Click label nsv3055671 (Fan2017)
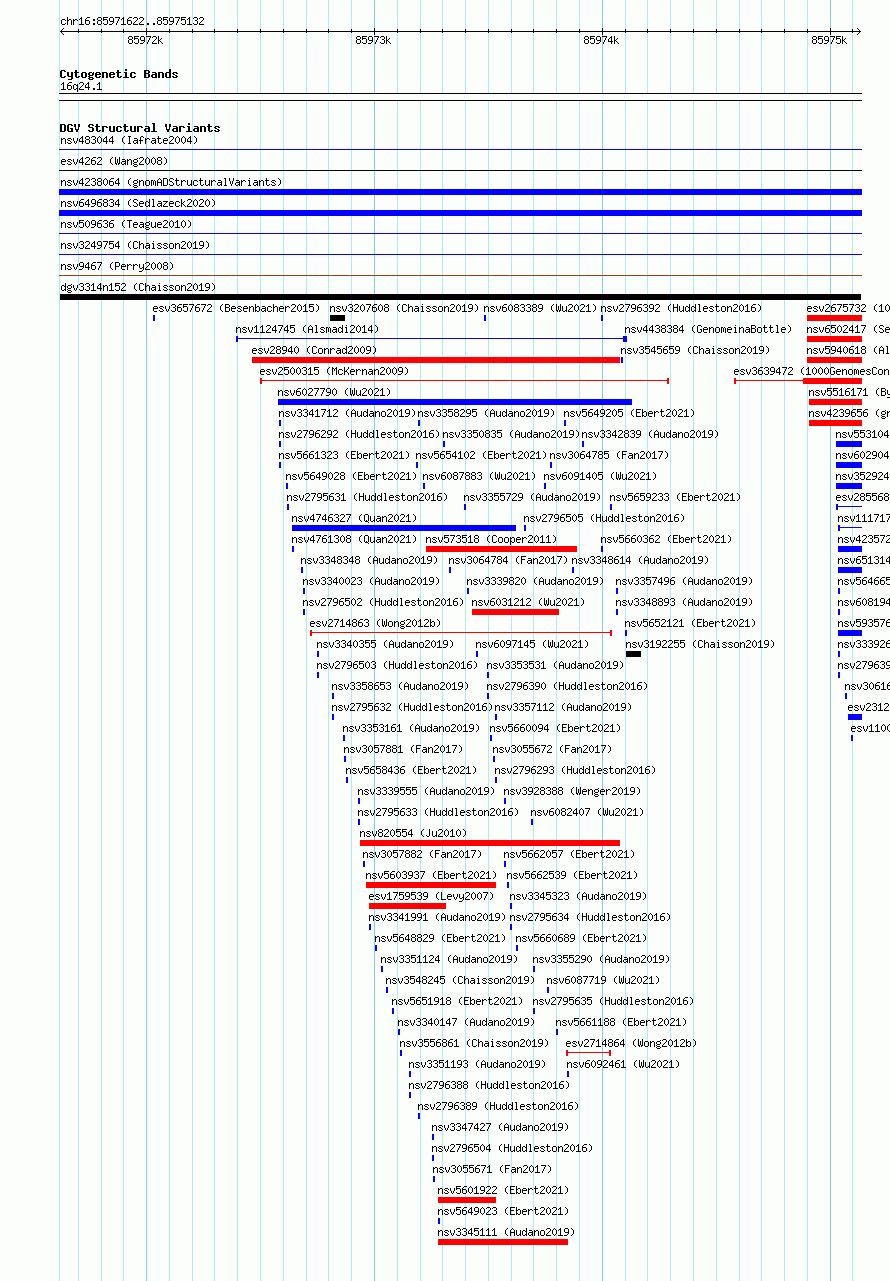 tap(492, 1169)
